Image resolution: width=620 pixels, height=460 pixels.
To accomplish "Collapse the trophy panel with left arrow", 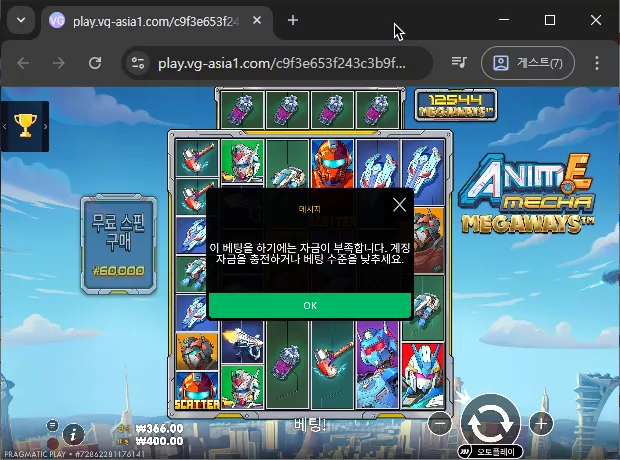I will click(5, 127).
